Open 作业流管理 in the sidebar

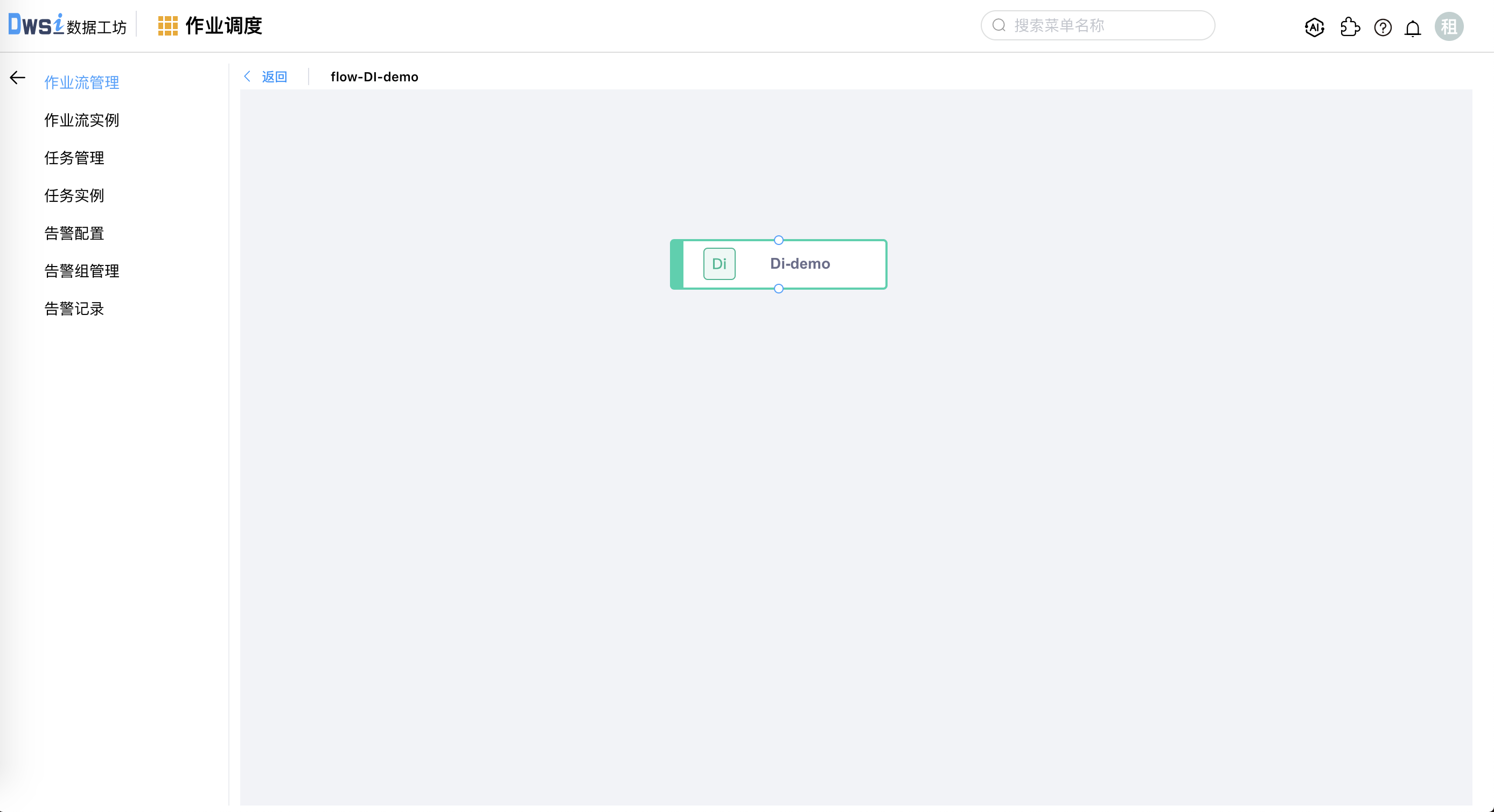point(82,82)
